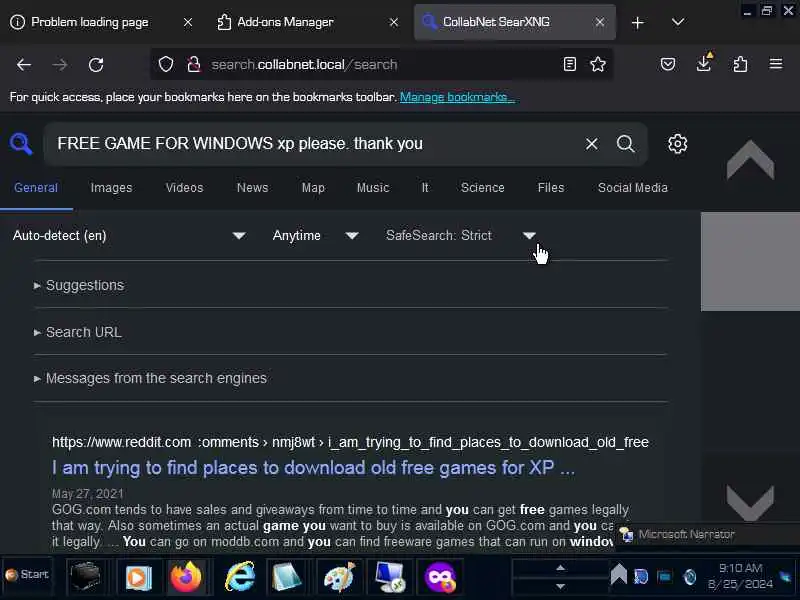The width and height of the screenshot is (800, 600).
Task: Open the reddit result title link
Action: tap(313, 467)
